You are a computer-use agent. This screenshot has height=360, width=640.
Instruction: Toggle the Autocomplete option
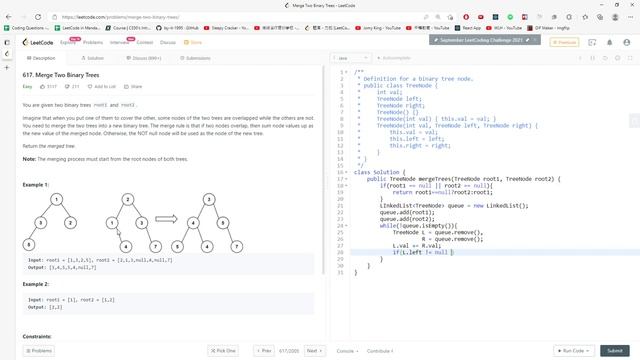[393, 58]
